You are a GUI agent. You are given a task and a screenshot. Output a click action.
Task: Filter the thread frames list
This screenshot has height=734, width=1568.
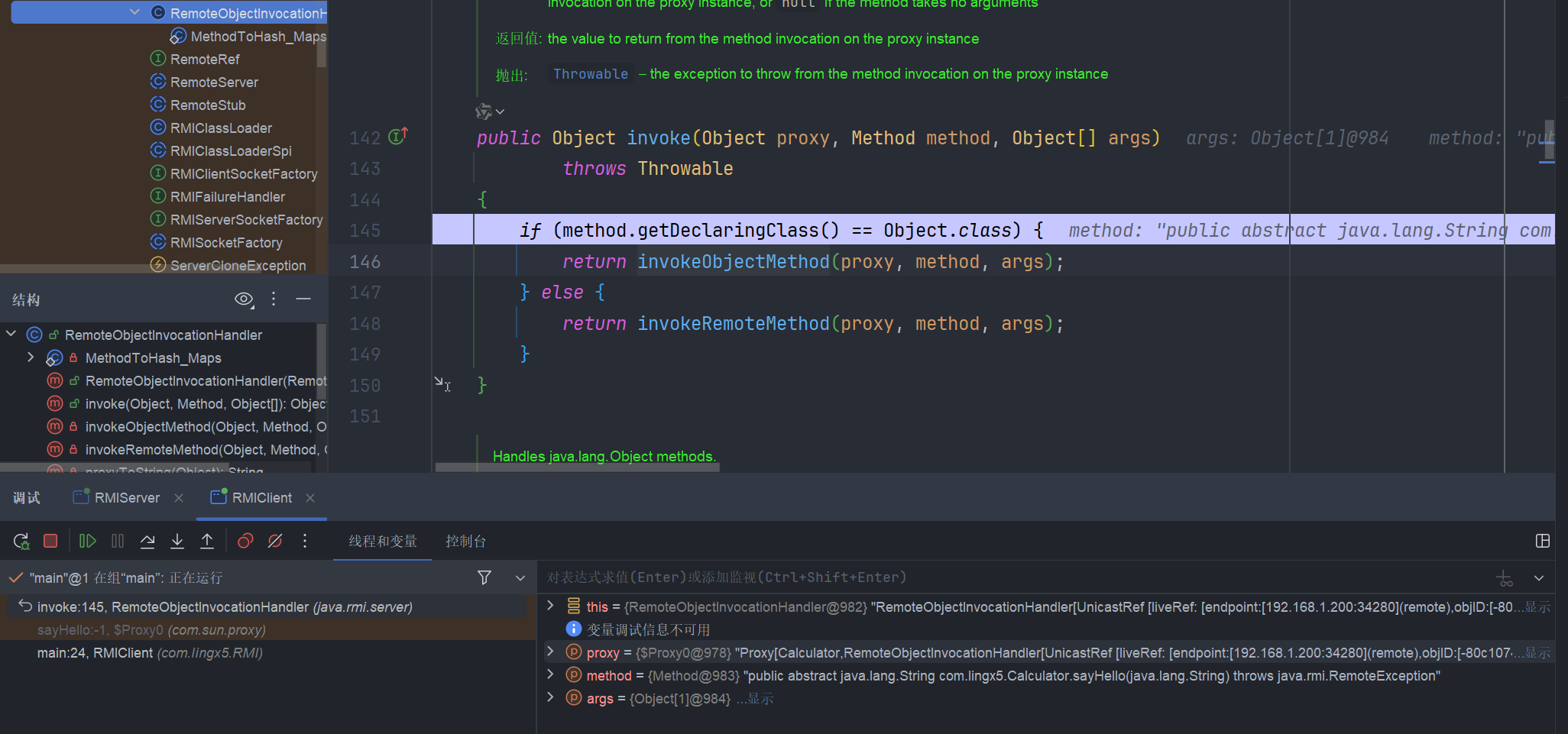coord(484,578)
